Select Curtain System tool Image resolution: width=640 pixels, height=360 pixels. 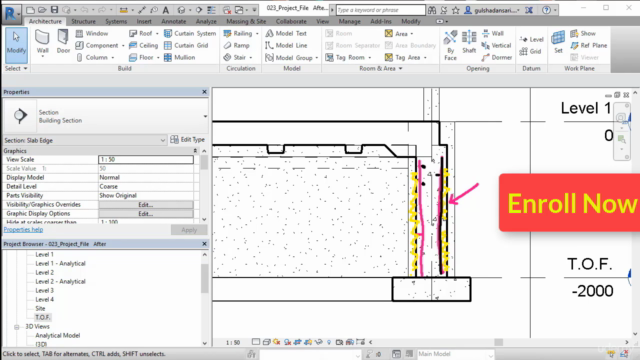click(190, 33)
